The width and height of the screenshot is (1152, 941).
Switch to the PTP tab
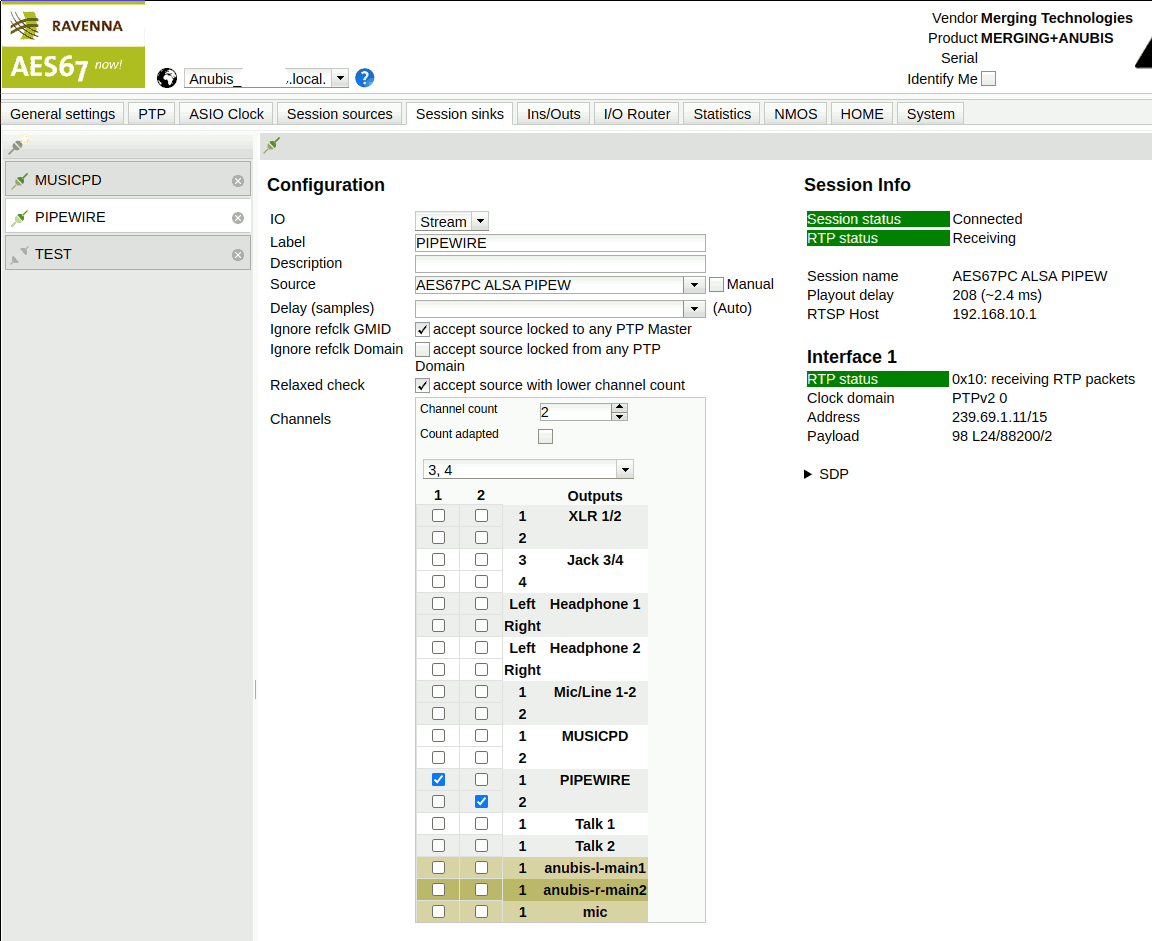pyautogui.click(x=152, y=114)
